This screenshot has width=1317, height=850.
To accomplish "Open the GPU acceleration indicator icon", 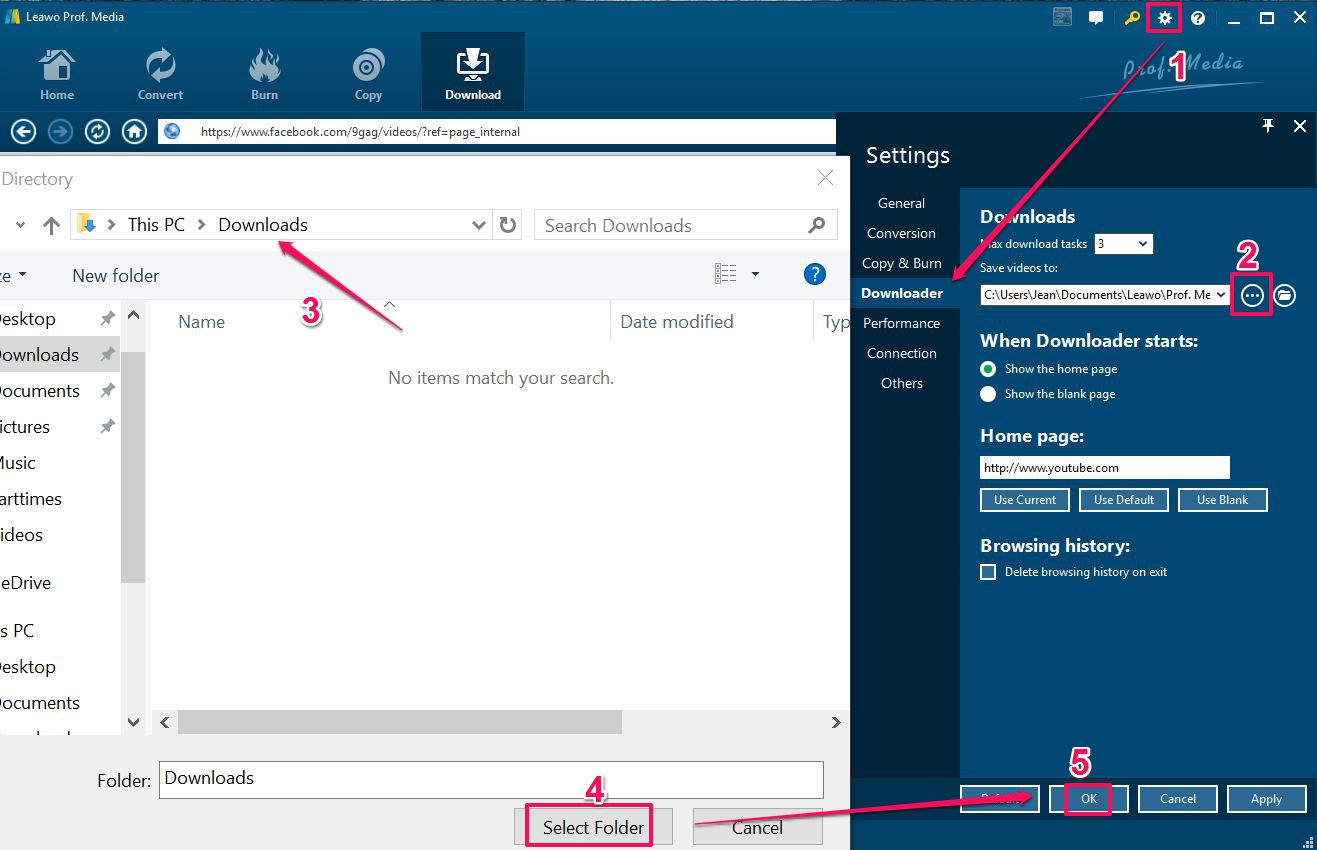I will pos(1062,17).
